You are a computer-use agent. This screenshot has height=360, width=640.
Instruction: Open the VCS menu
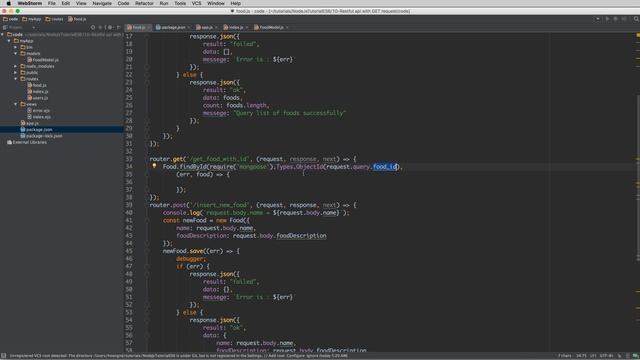[x=197, y=3]
